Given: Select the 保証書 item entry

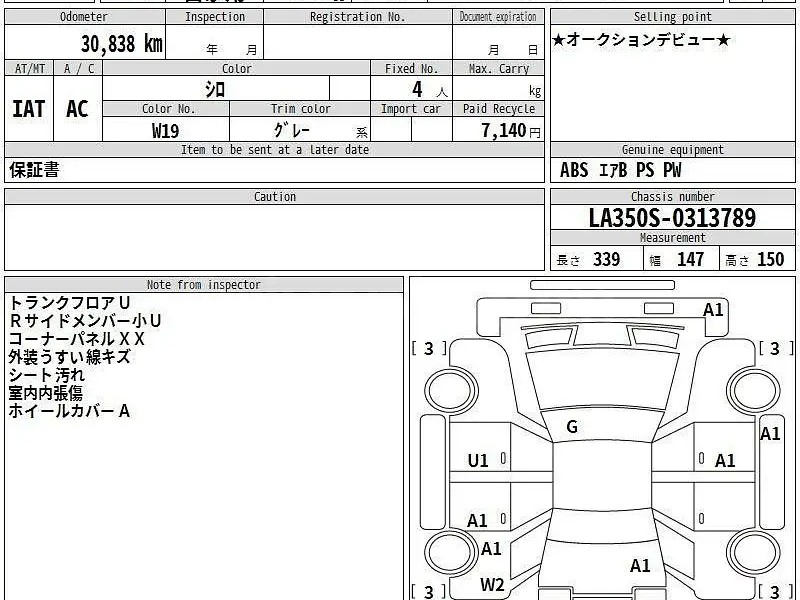Looking at the screenshot, I should point(35,170).
